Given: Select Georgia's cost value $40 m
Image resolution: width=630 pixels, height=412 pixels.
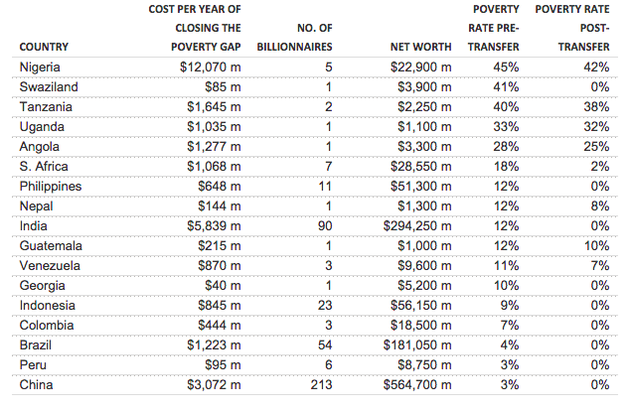Looking at the screenshot, I should coord(226,283).
